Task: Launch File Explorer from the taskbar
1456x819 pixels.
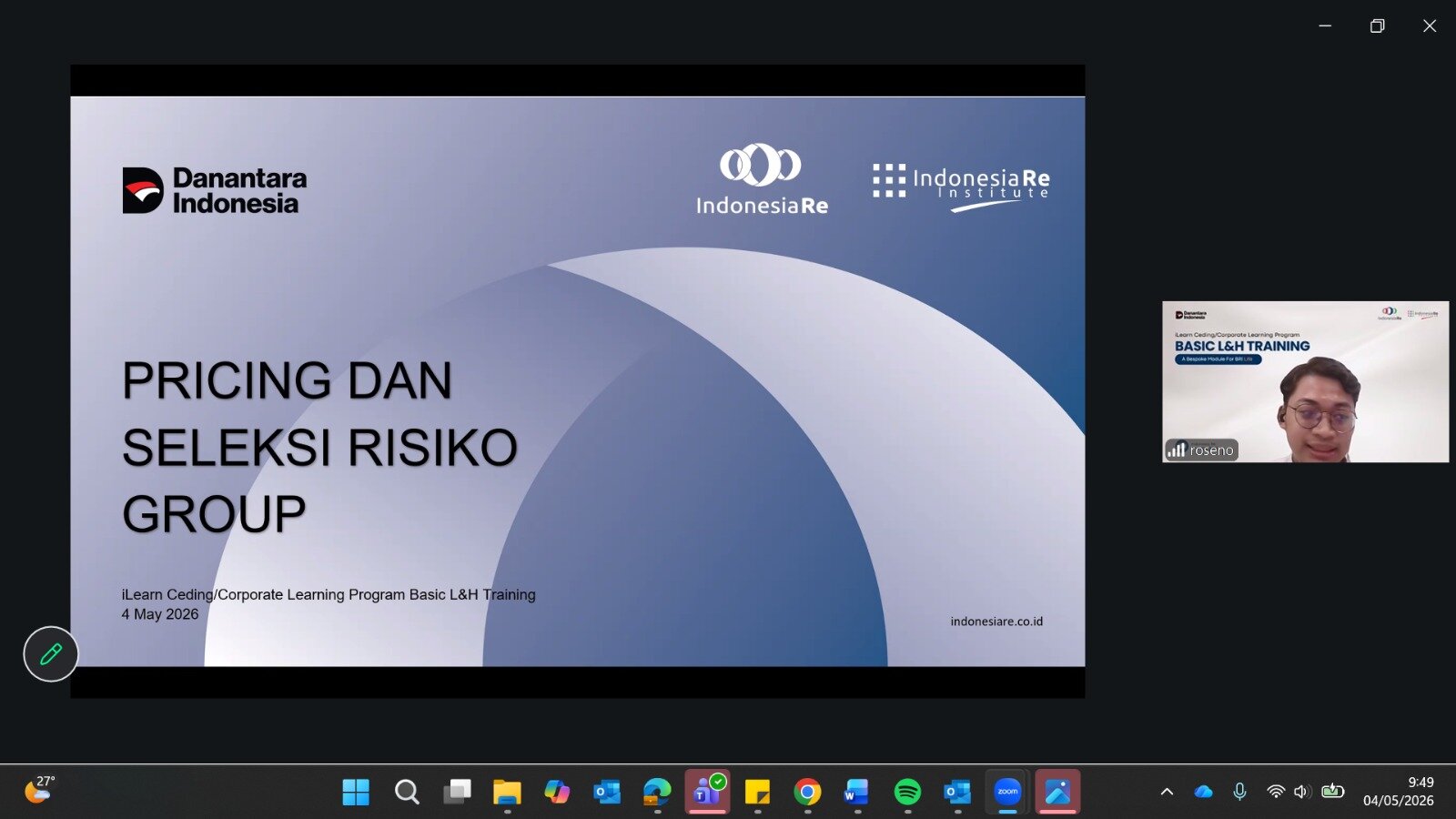Action: click(507, 792)
